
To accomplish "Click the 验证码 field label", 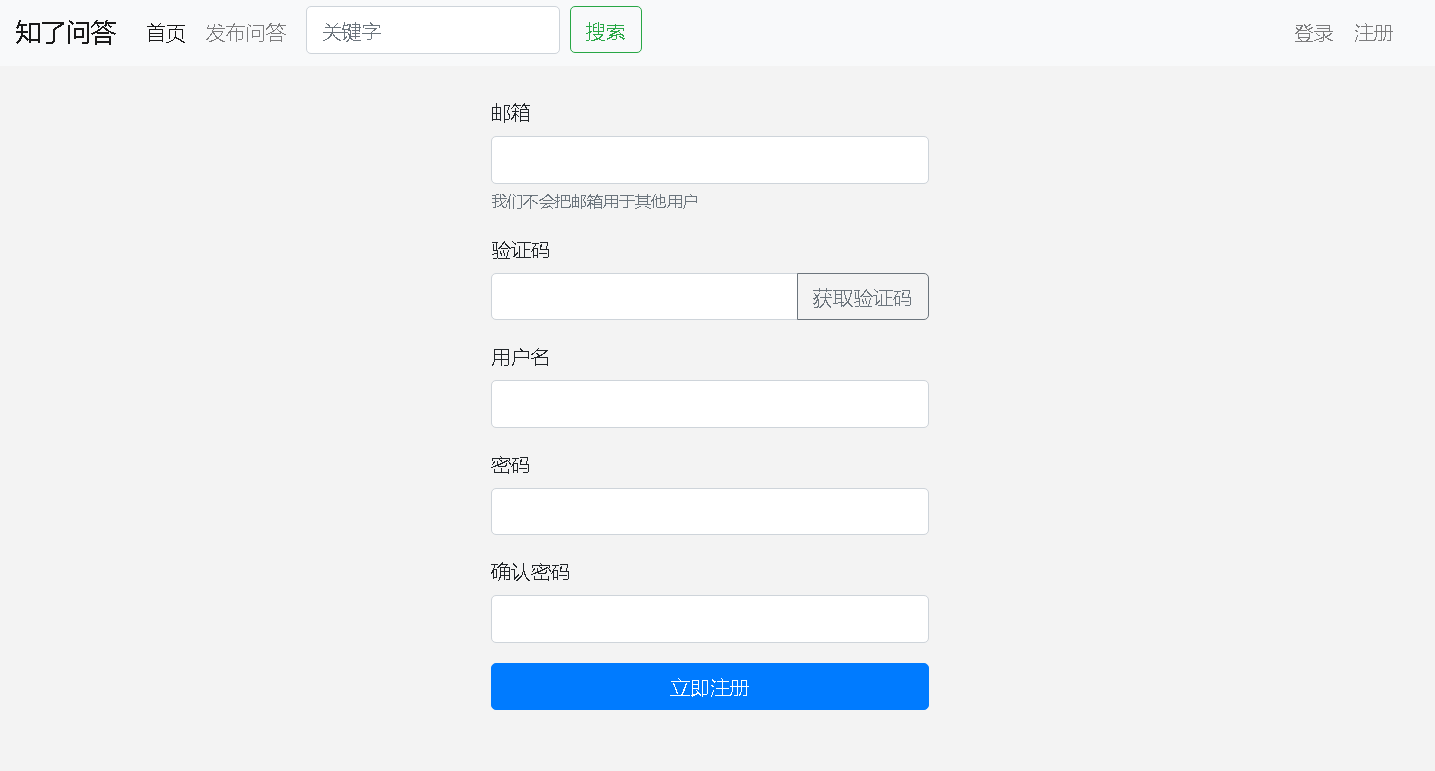I will [x=520, y=250].
